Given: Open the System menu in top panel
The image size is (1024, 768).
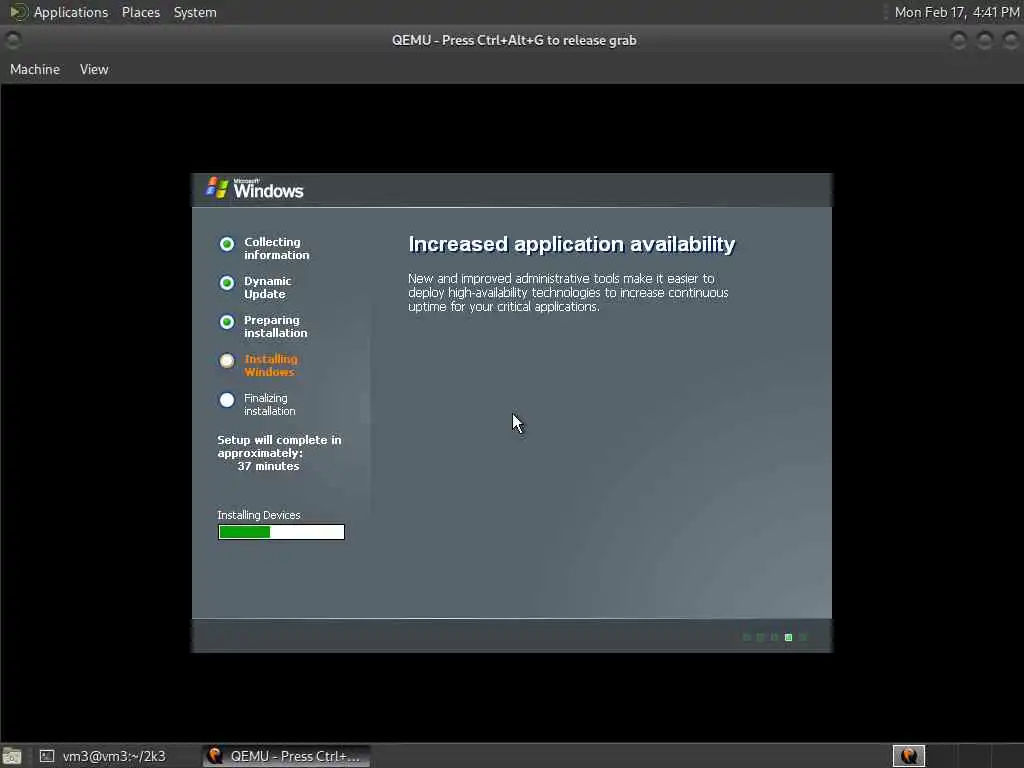Looking at the screenshot, I should (x=195, y=12).
